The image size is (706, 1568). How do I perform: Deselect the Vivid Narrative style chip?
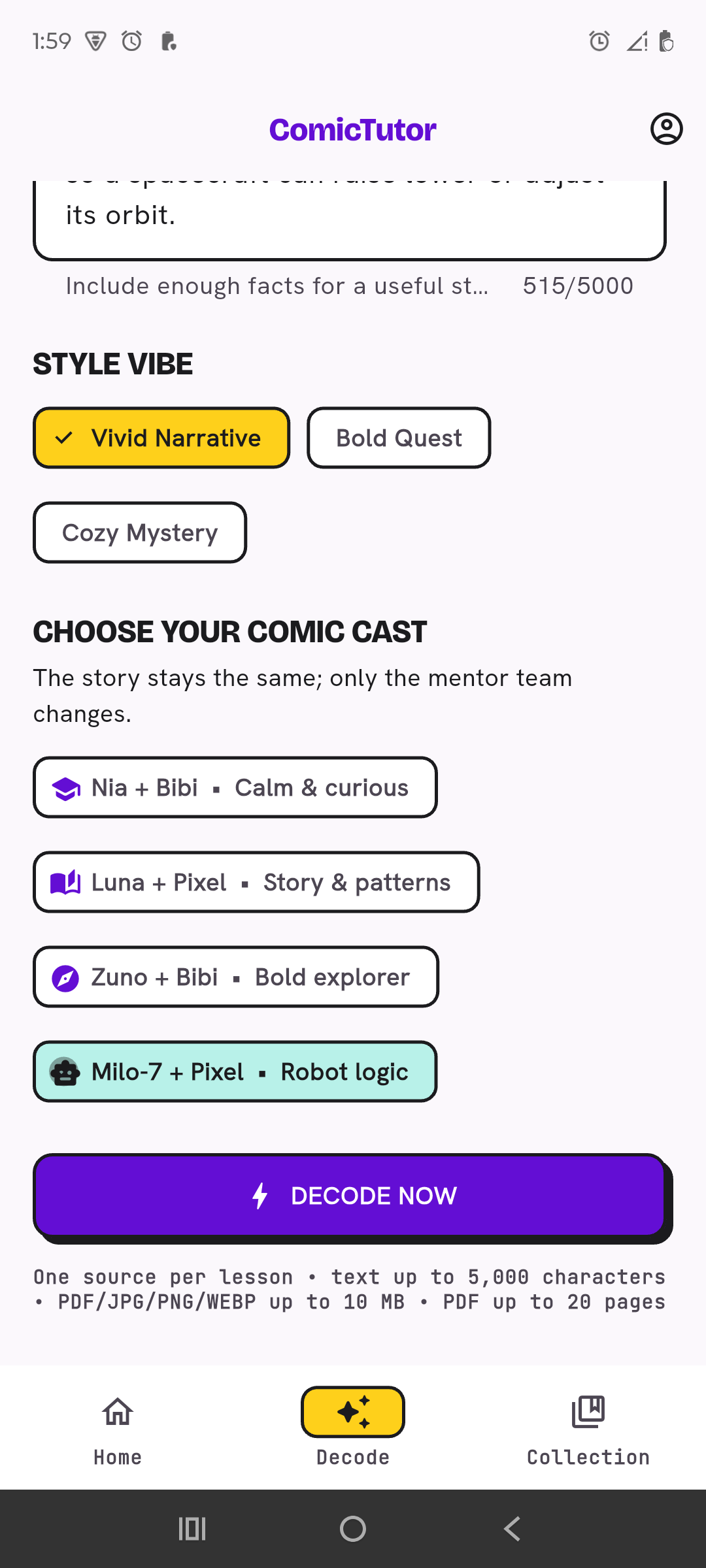click(x=161, y=438)
